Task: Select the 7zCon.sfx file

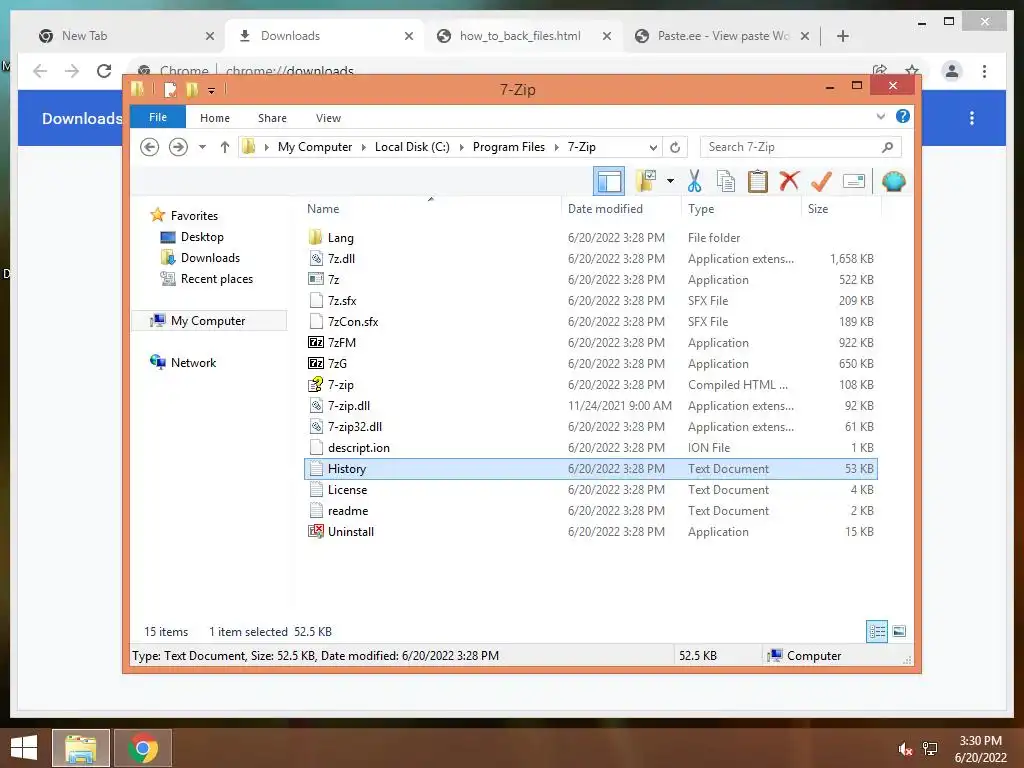Action: pyautogui.click(x=353, y=321)
